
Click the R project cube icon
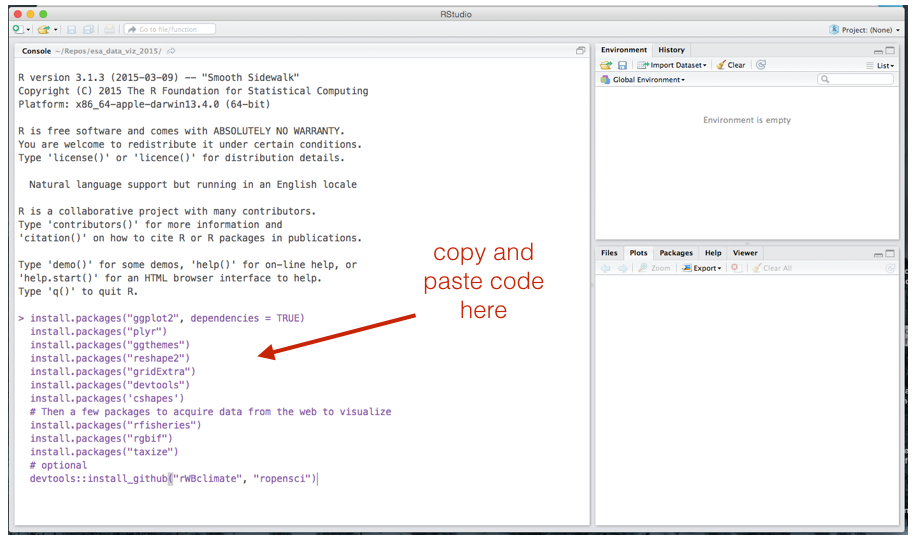(834, 29)
